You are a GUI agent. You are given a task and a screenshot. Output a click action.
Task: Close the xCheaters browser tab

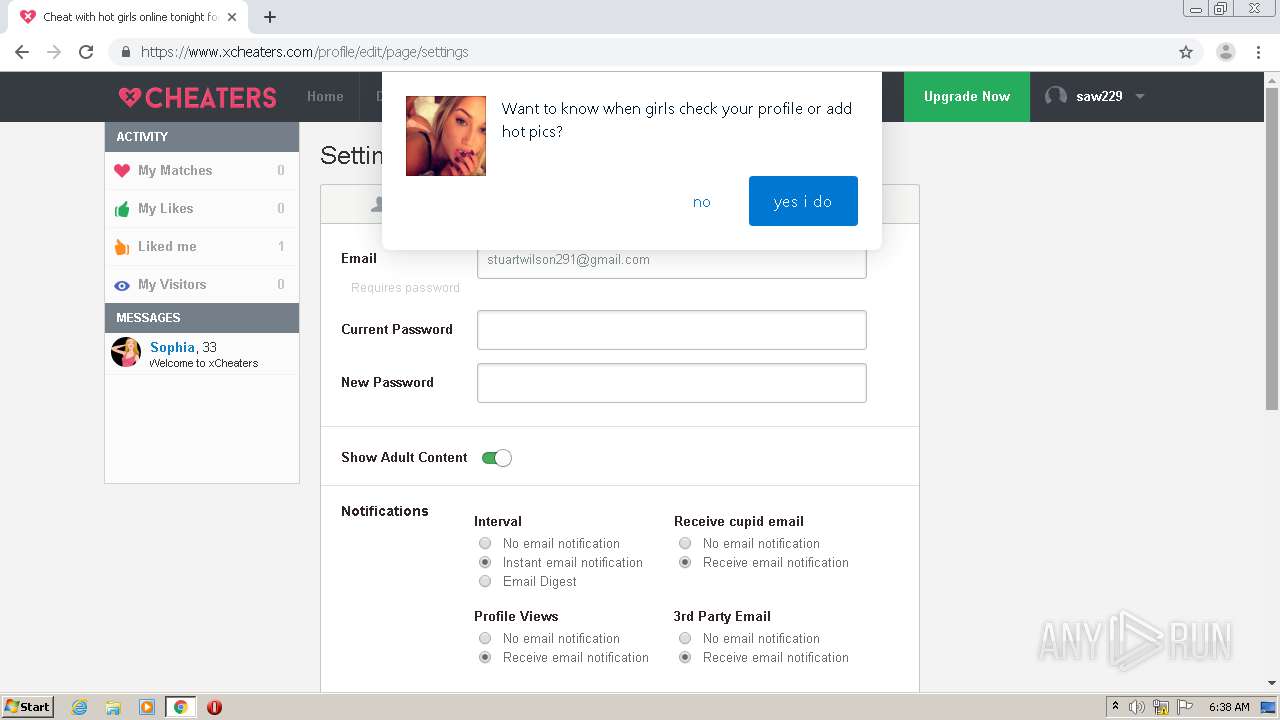[x=232, y=17]
